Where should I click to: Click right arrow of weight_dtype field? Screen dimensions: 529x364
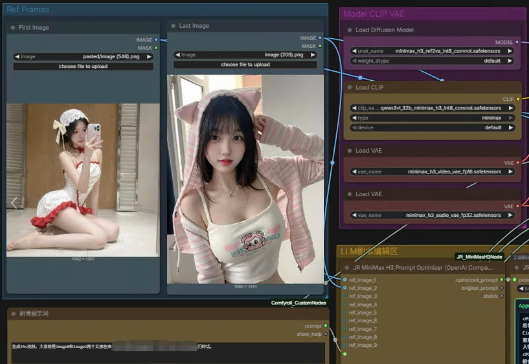(510, 61)
